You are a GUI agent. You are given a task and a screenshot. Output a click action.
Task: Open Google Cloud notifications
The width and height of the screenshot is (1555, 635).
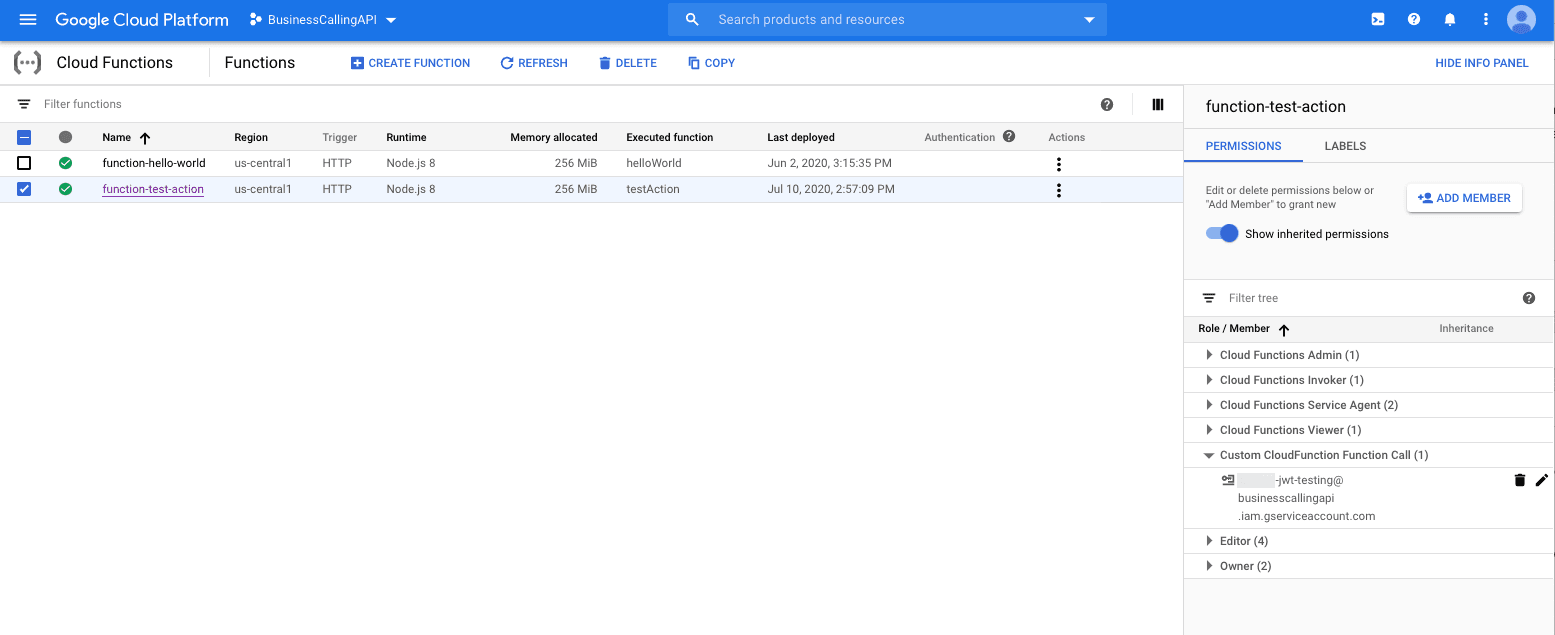point(1450,19)
